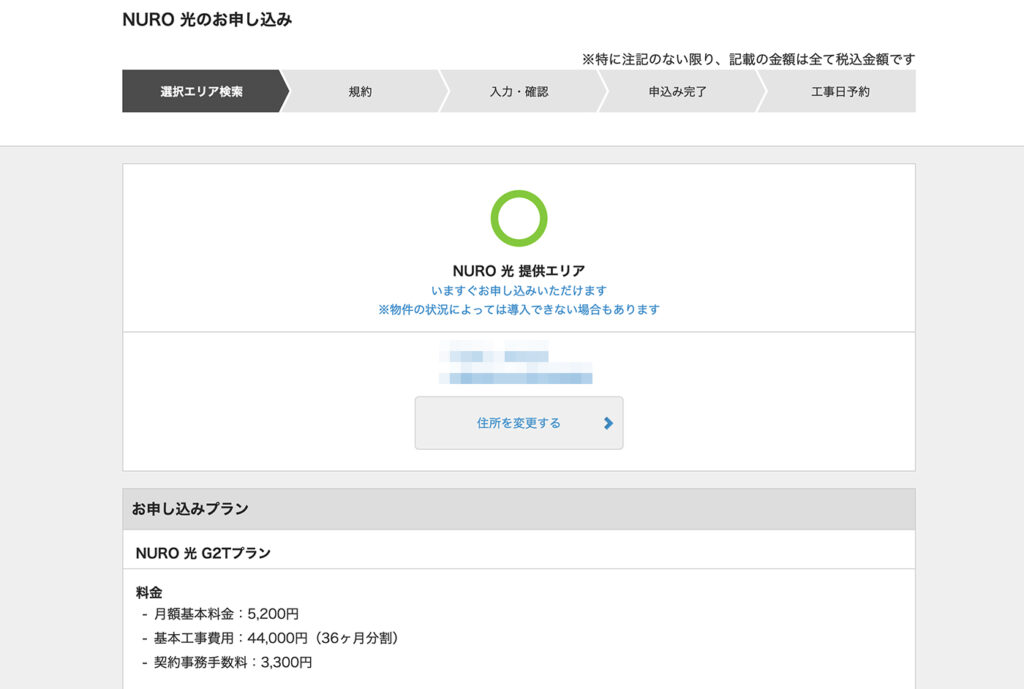1024x689 pixels.
Task: Click the NURO 光 G2Tプラン plan name
Action: pyautogui.click(x=203, y=553)
